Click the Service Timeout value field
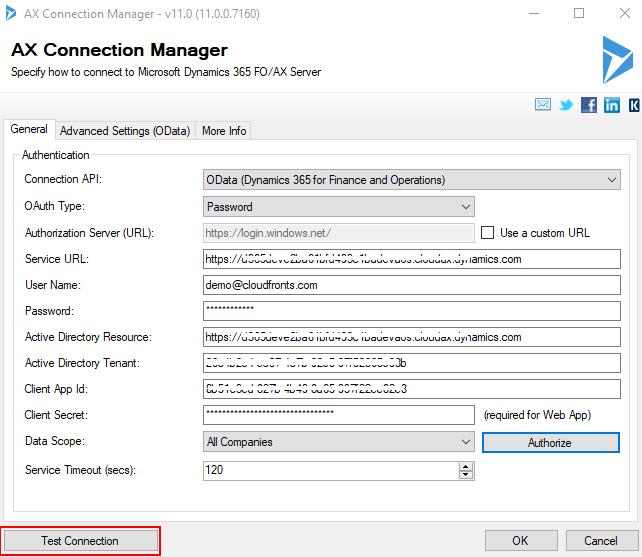 click(331, 471)
